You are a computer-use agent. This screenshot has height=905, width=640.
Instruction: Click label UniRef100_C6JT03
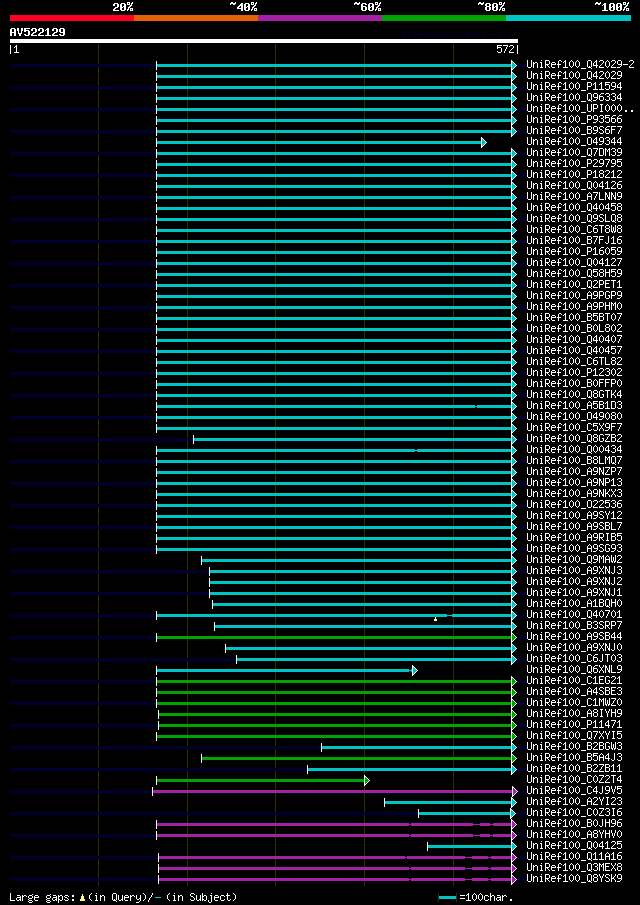coord(574,659)
